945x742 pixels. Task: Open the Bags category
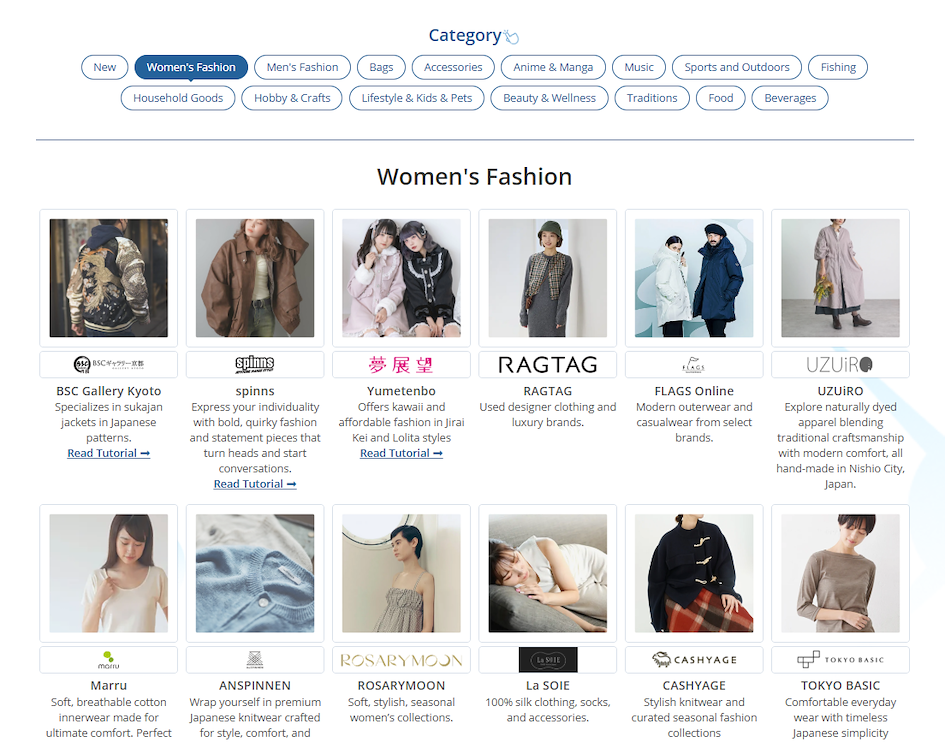pos(381,67)
